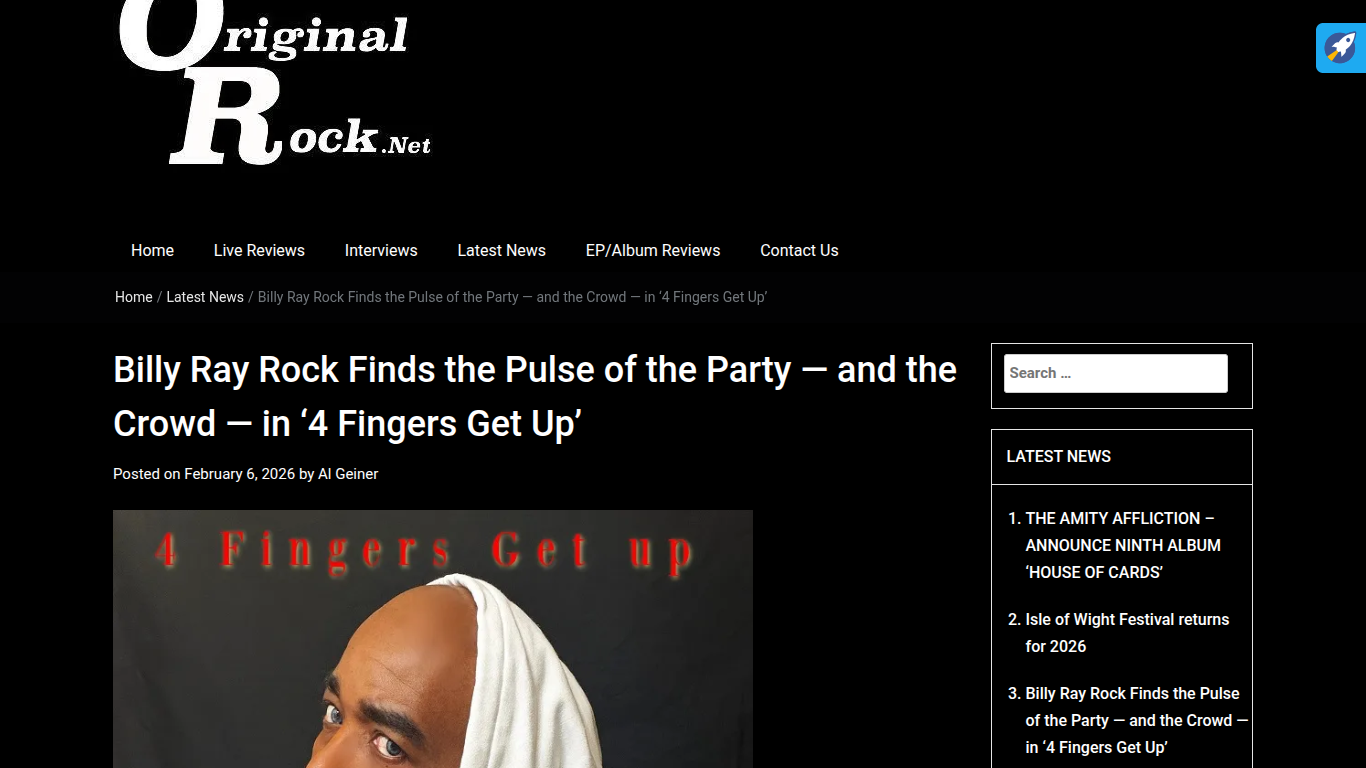The image size is (1366, 768).
Task: Click the Home breadcrumb link
Action: 134,297
